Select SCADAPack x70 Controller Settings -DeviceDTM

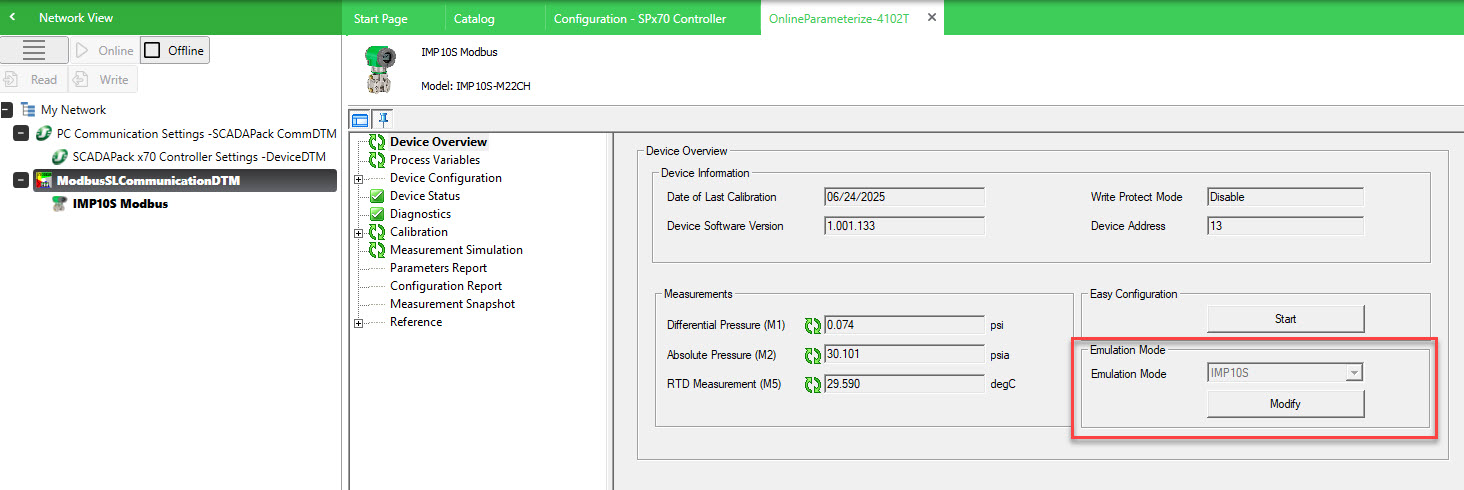pos(199,157)
